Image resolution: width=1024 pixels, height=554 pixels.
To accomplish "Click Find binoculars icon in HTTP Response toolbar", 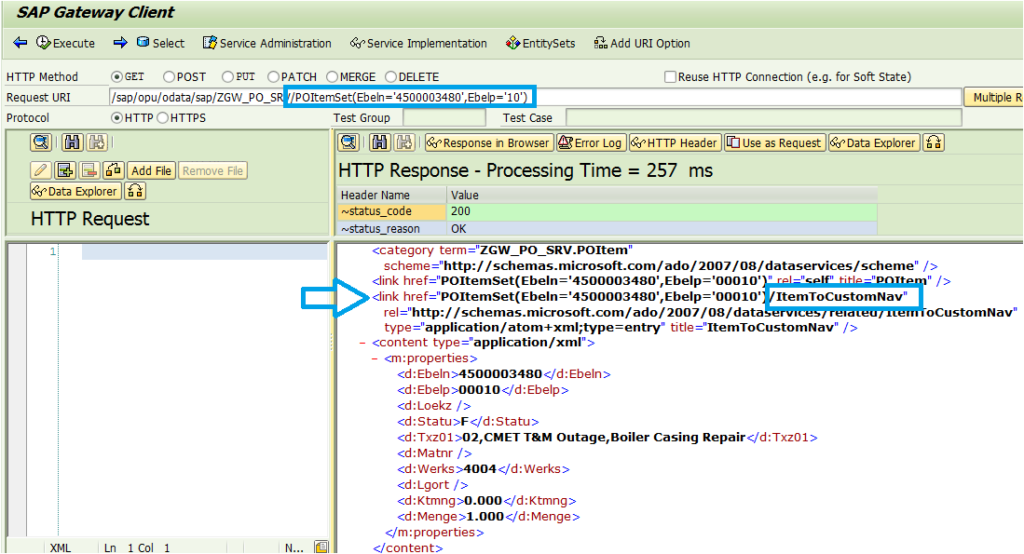I will point(380,142).
